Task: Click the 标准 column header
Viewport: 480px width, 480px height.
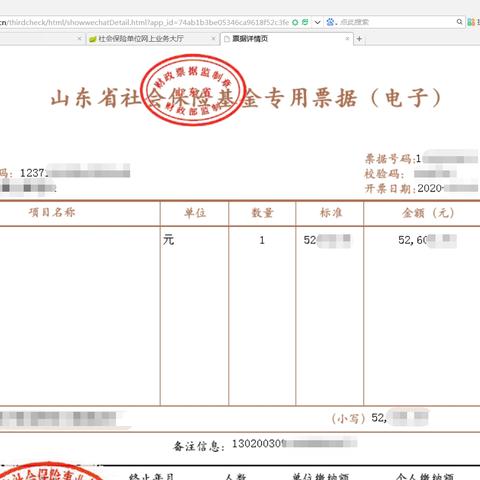Action: tap(331, 213)
